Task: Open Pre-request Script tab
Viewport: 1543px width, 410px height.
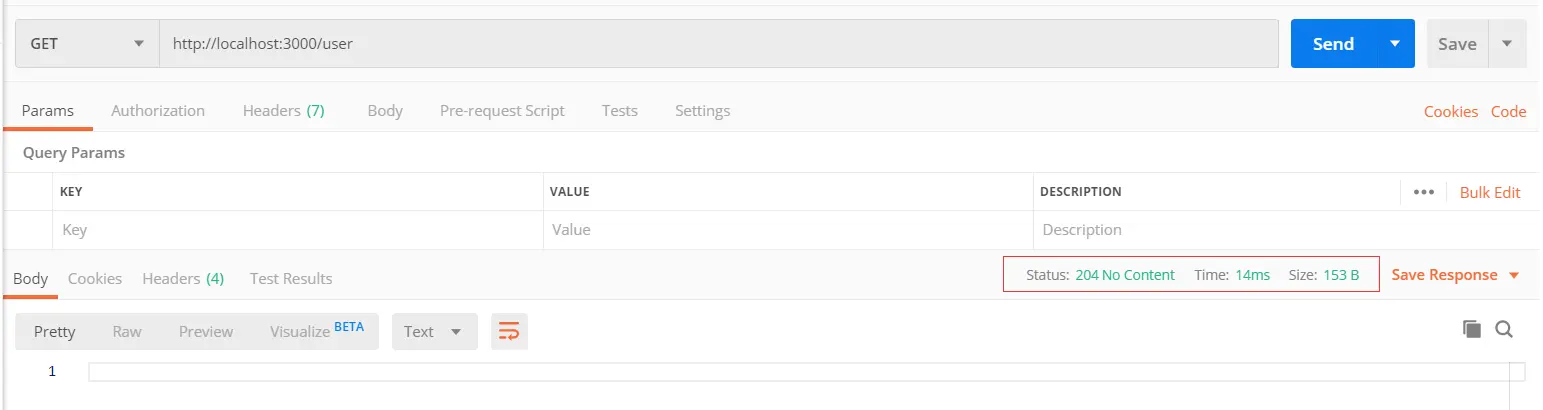Action: (502, 111)
